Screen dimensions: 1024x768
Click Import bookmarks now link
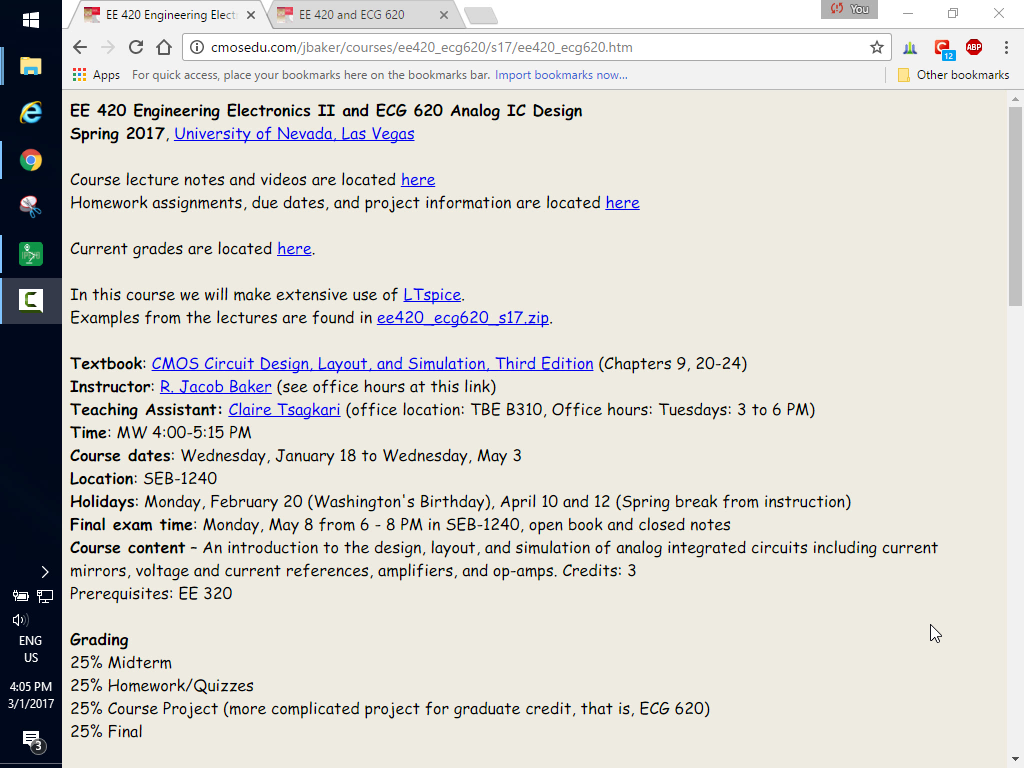point(561,75)
